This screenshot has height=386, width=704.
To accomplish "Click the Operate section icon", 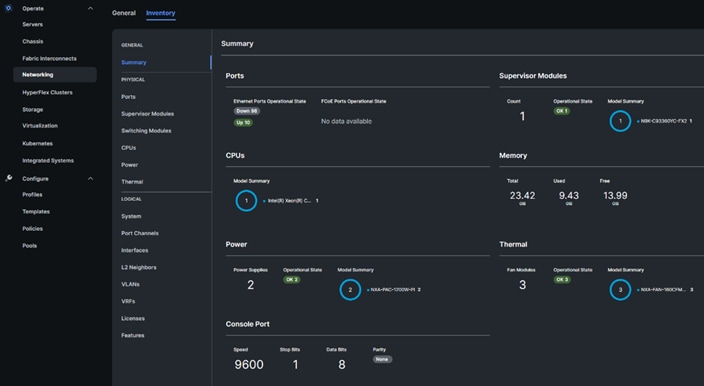I will coord(8,8).
